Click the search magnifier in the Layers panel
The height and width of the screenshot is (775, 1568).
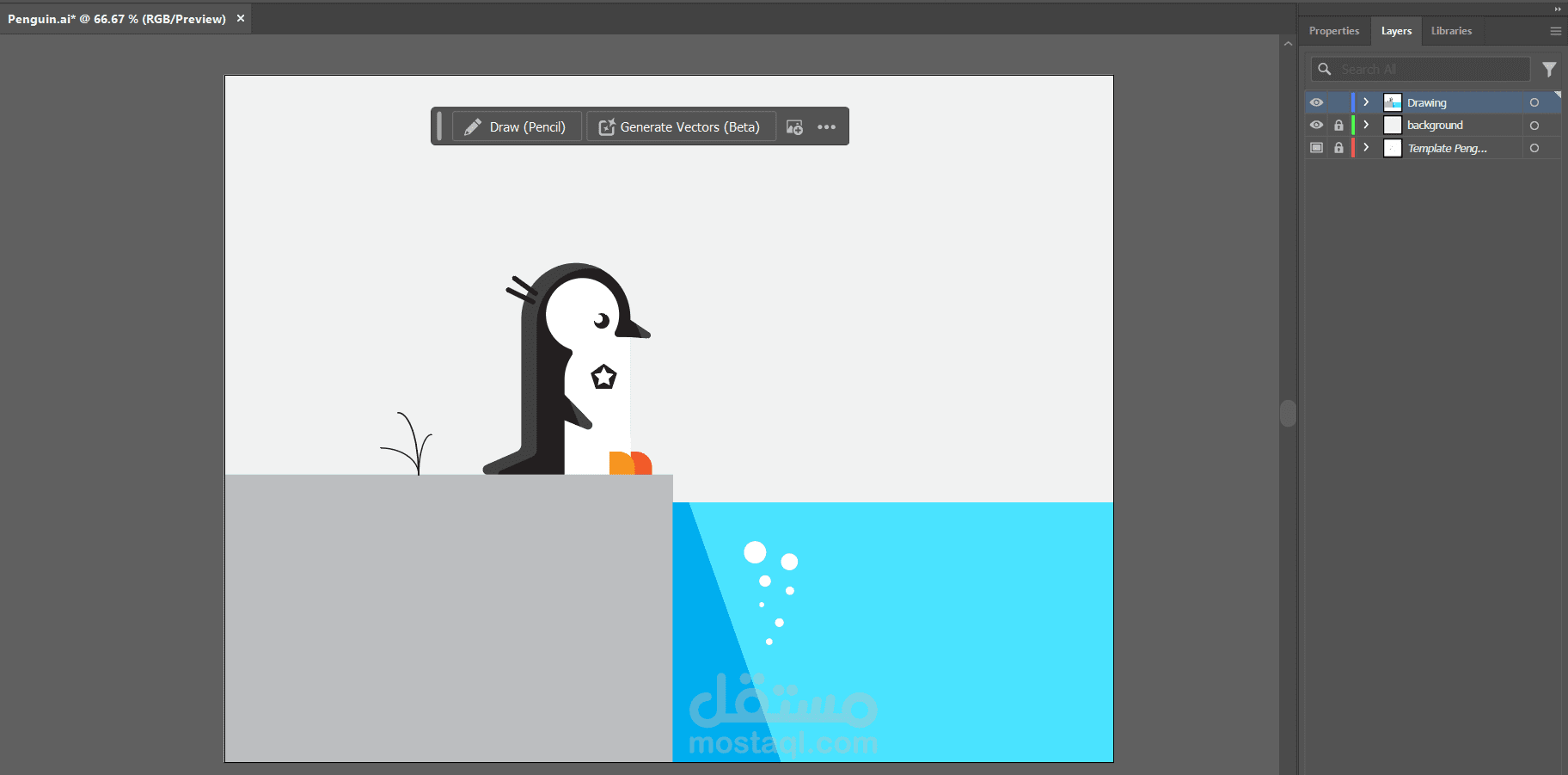point(1324,69)
